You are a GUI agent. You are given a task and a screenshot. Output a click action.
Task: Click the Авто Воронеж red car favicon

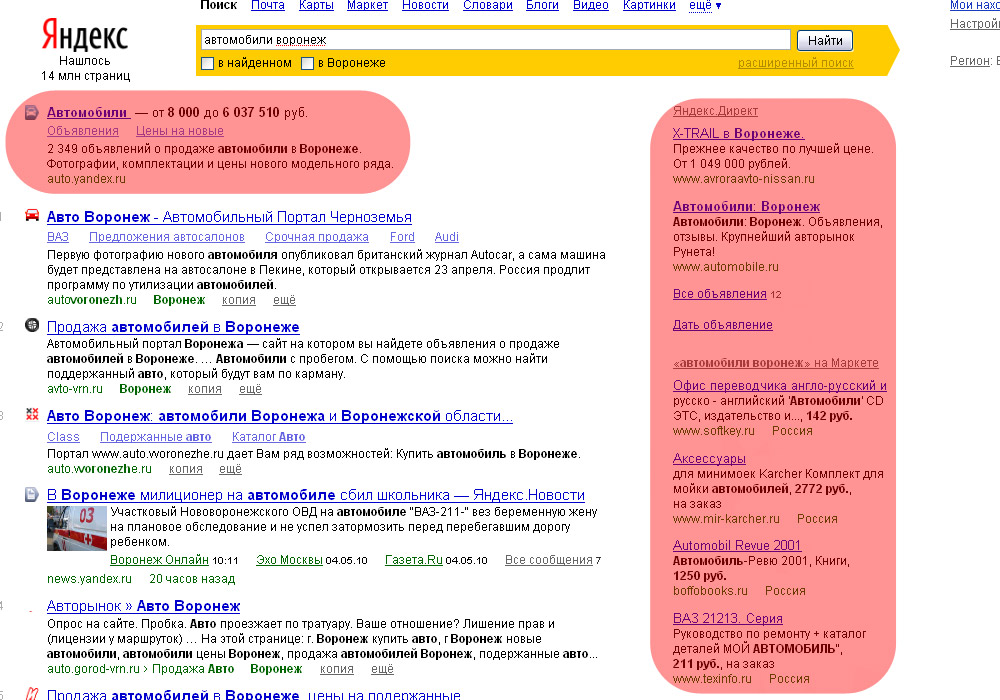pyautogui.click(x=32, y=215)
